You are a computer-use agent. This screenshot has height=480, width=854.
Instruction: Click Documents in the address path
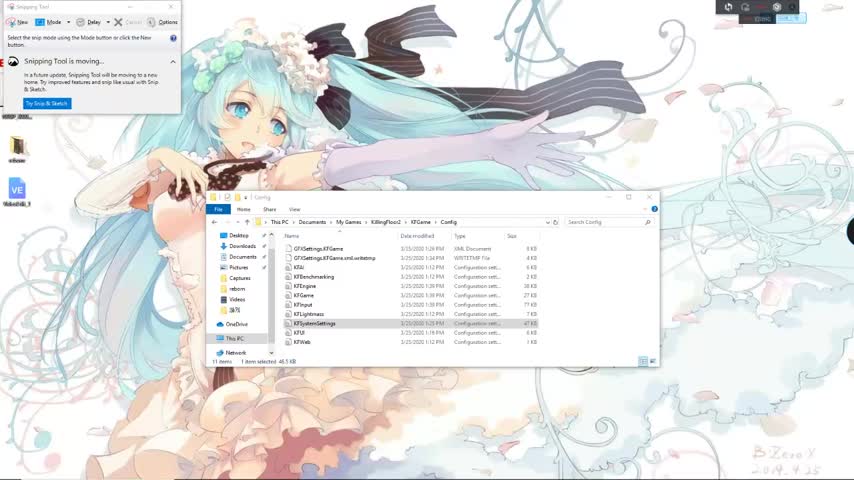point(312,222)
